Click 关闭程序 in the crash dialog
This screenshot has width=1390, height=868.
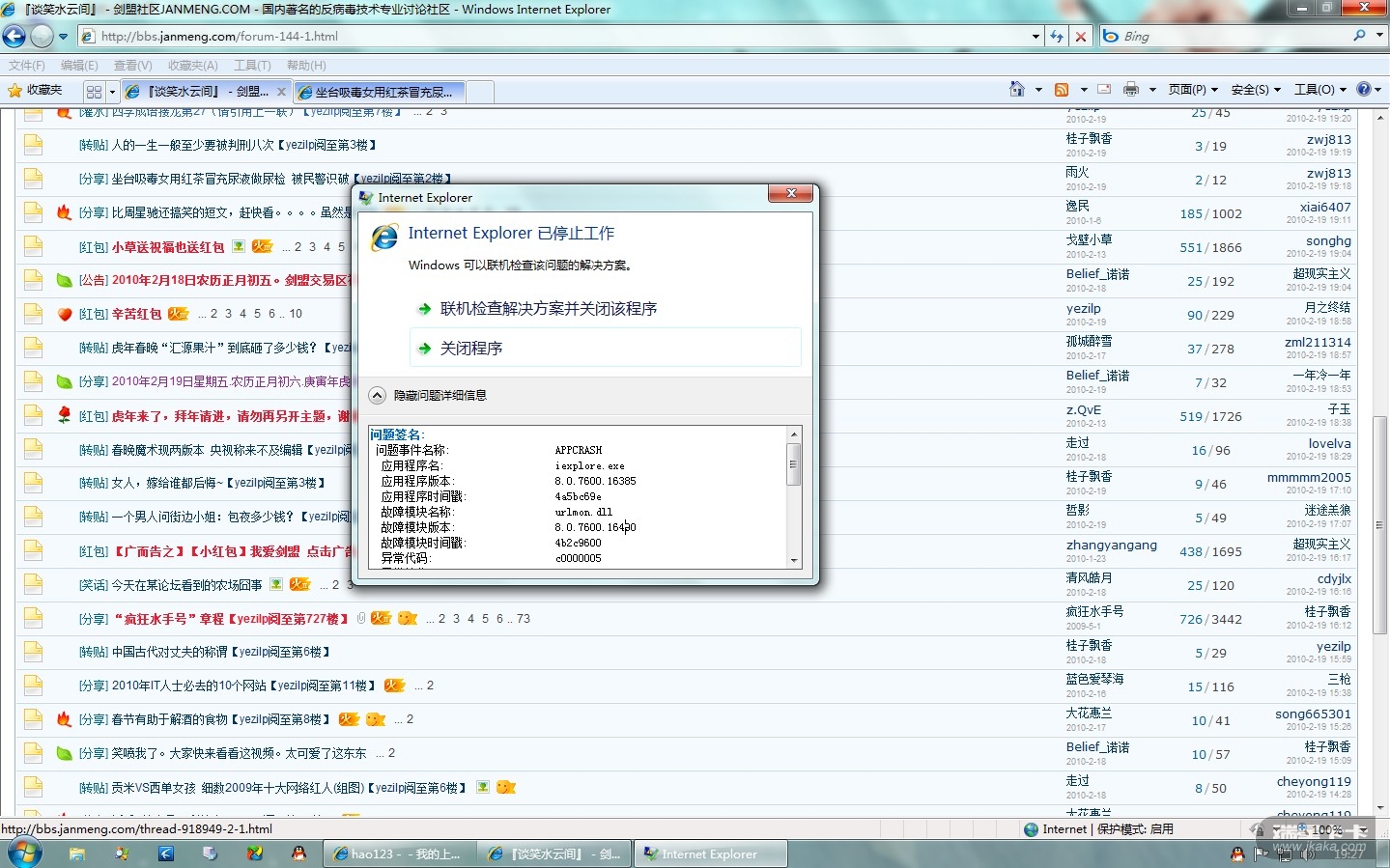[605, 348]
